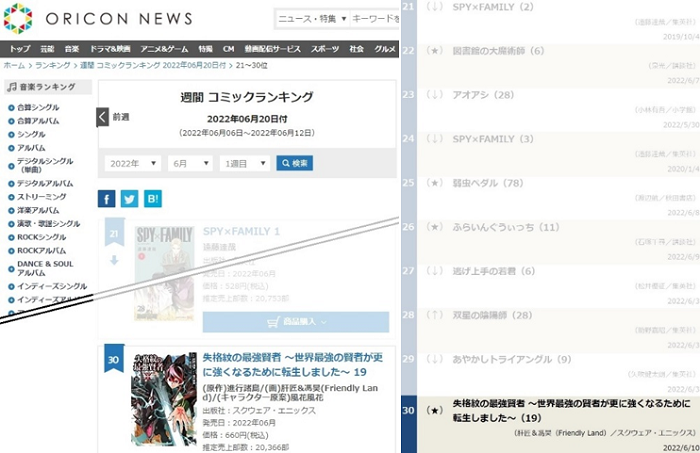Open アルバム ranking in the sidebar
This screenshot has height=453, width=700.
pos(31,148)
